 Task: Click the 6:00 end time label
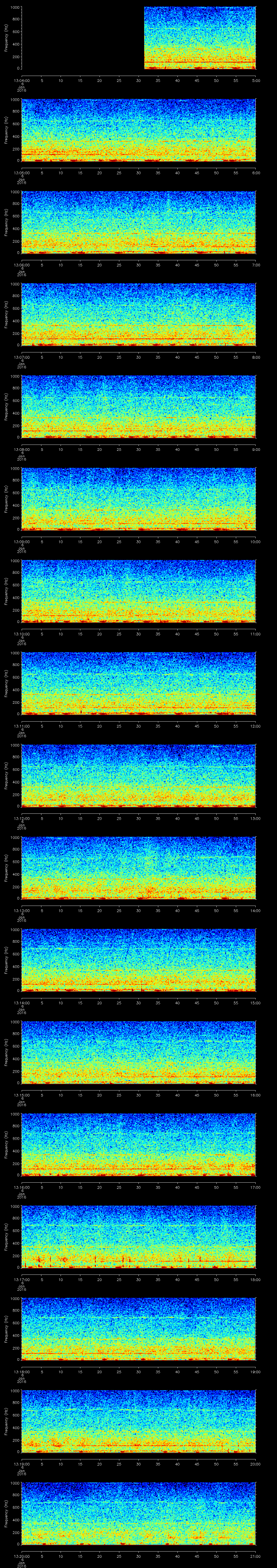pos(256,173)
